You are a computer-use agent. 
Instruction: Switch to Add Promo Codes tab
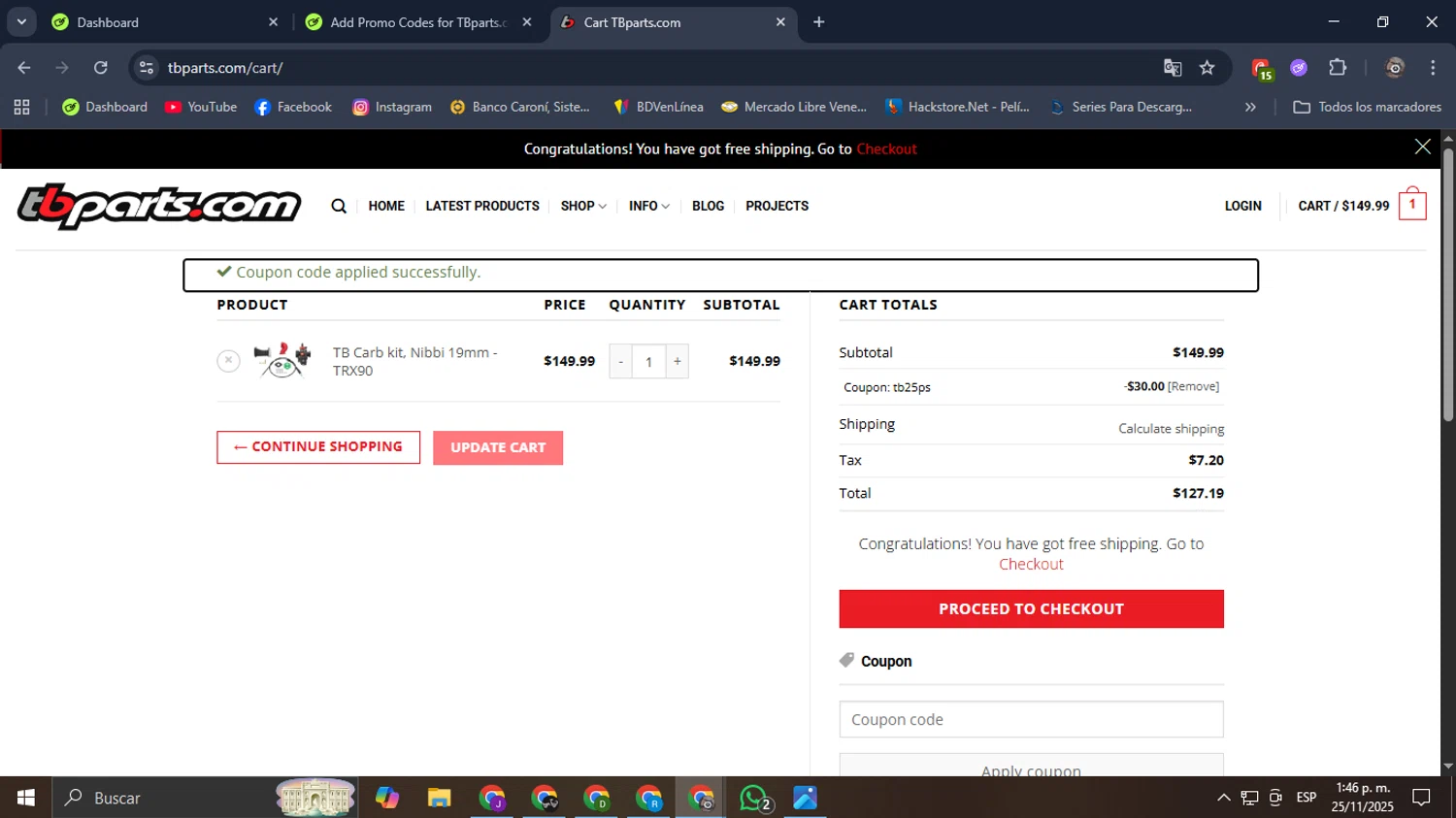point(417,22)
